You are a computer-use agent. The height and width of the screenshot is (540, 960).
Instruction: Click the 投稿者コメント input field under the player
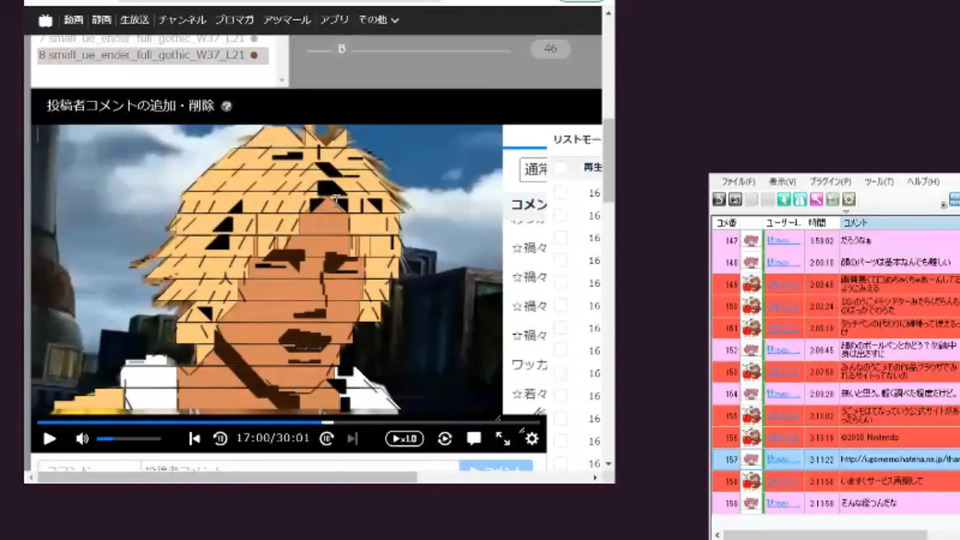click(299, 467)
